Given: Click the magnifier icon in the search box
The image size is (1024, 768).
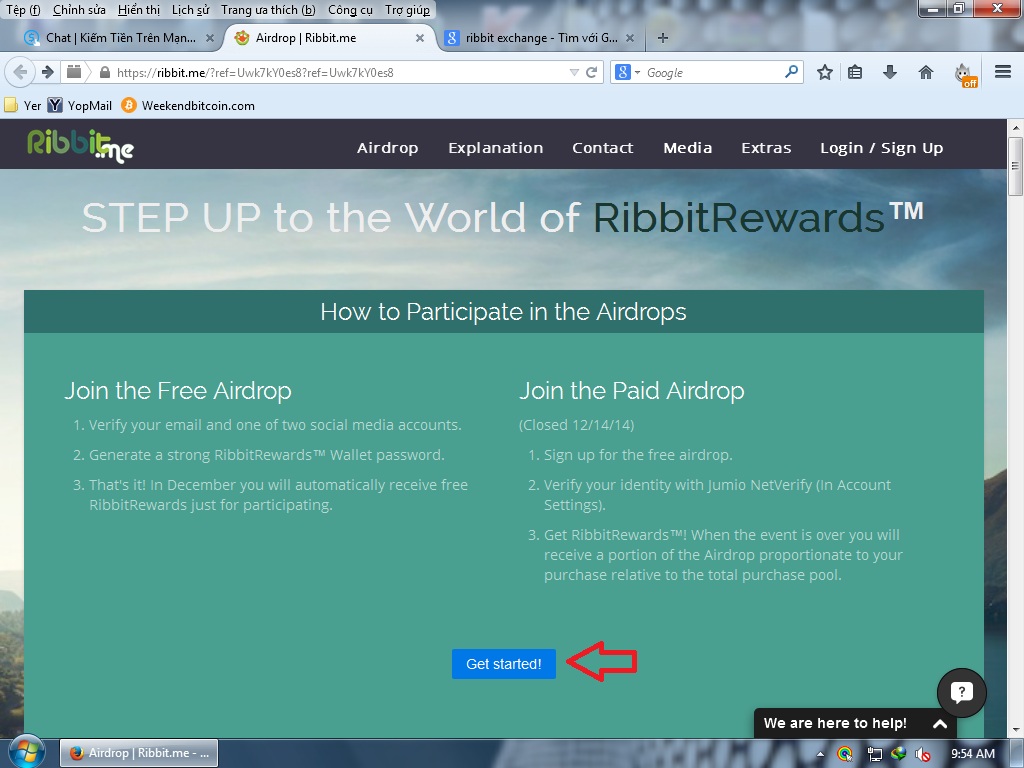Looking at the screenshot, I should coord(791,71).
